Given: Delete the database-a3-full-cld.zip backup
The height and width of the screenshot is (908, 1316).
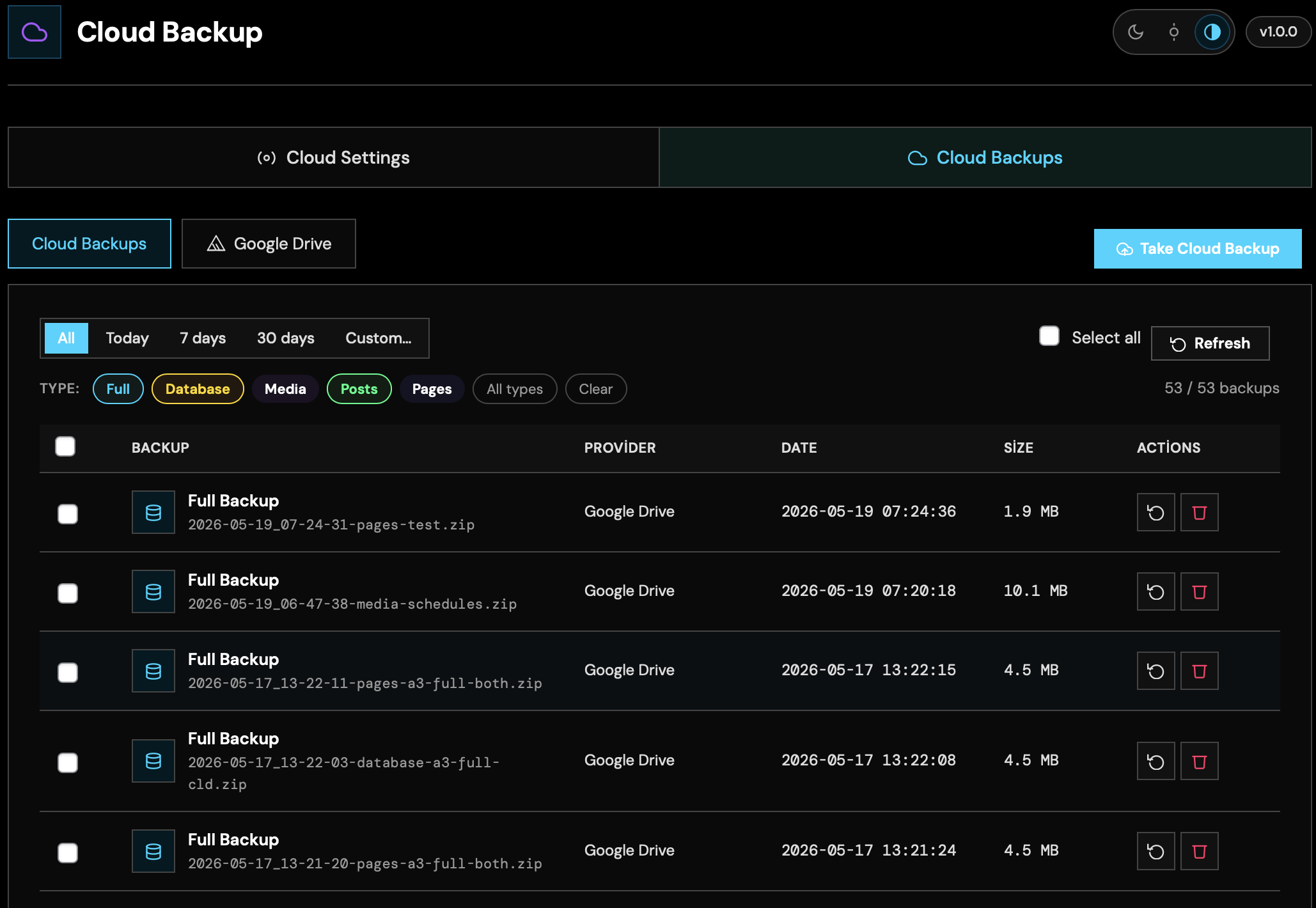Looking at the screenshot, I should [1200, 761].
